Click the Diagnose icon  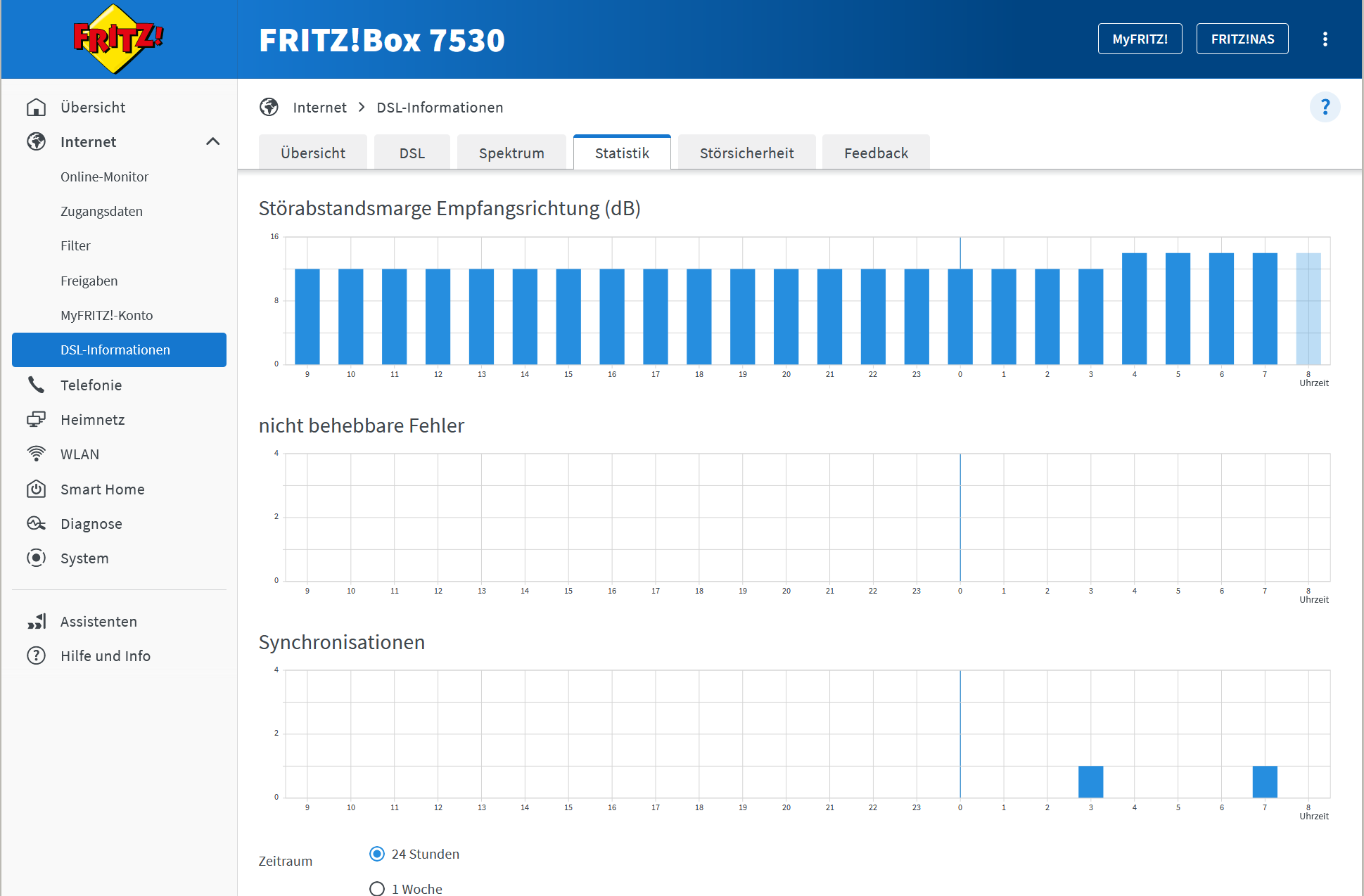(36, 523)
